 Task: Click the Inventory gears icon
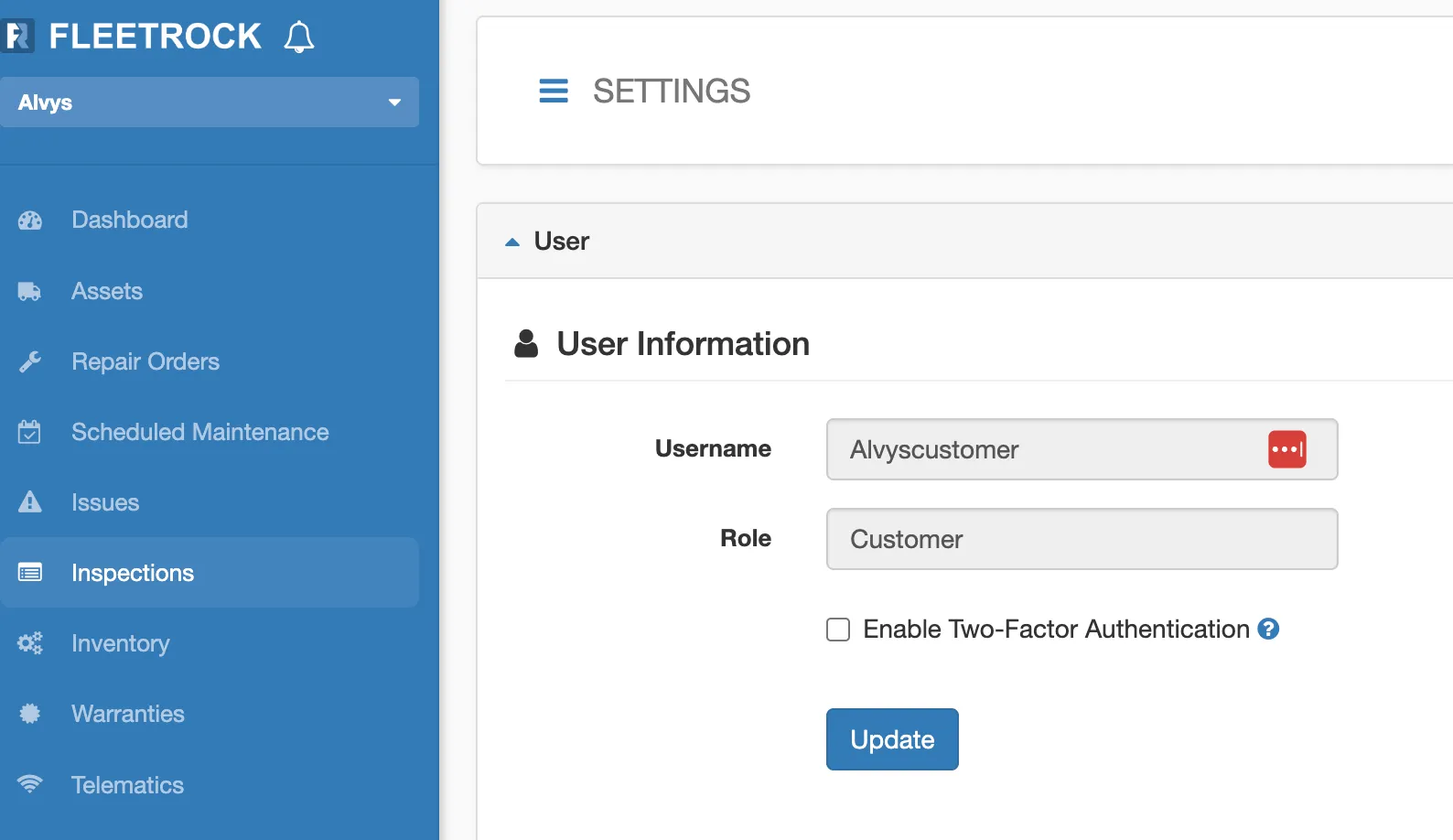click(30, 643)
